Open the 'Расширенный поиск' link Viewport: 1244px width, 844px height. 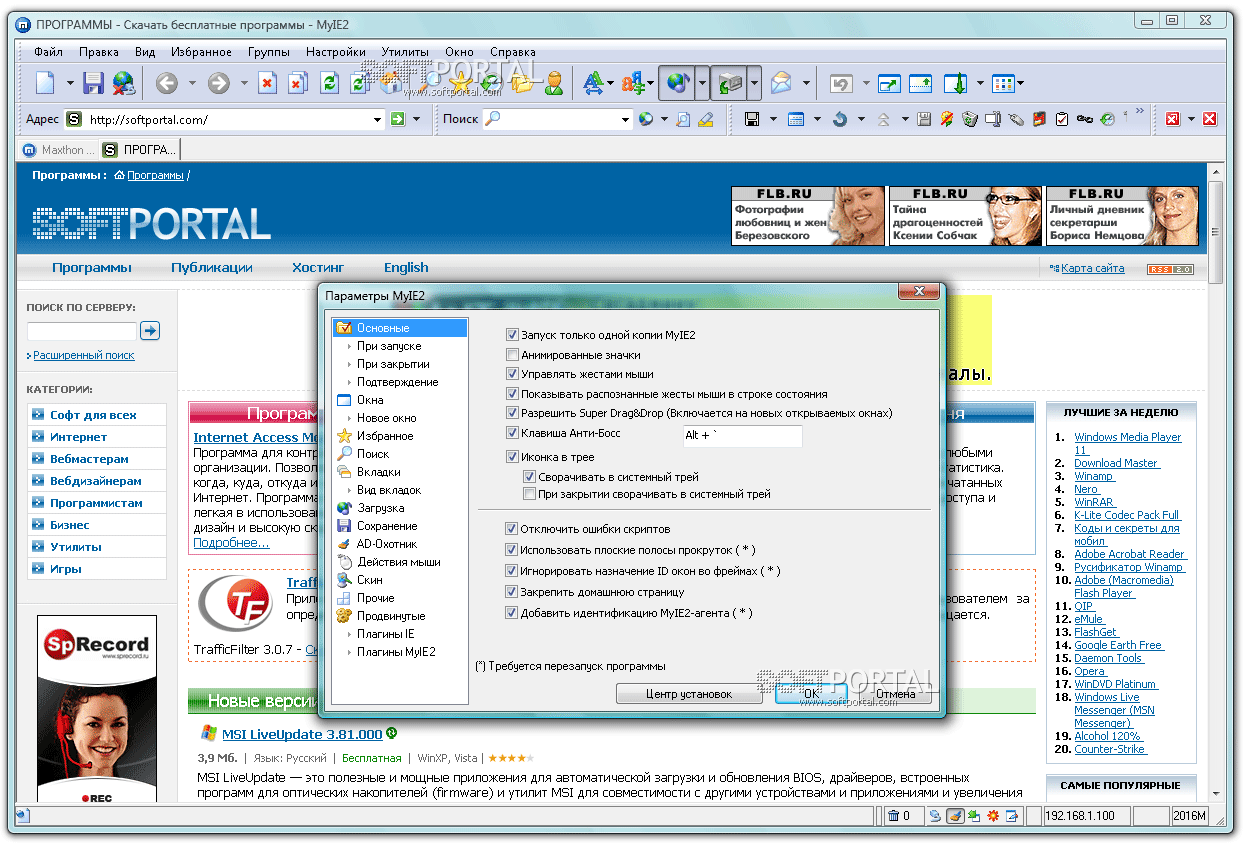click(84, 355)
